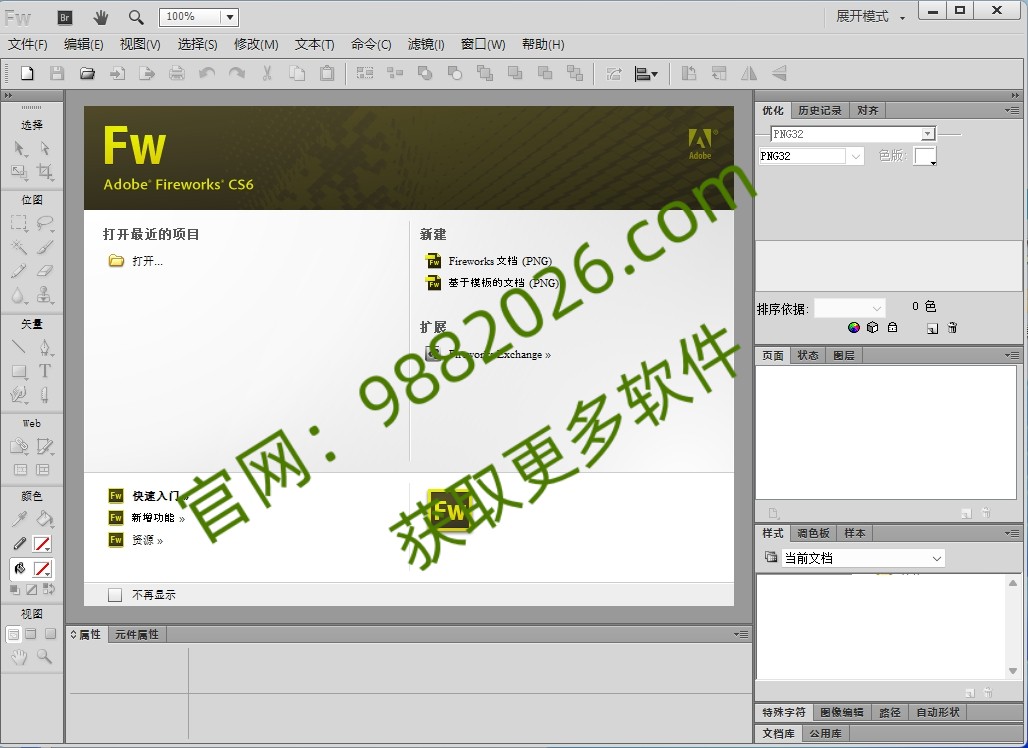The width and height of the screenshot is (1028, 748).
Task: Open the 排序依据 dropdown
Action: [850, 308]
